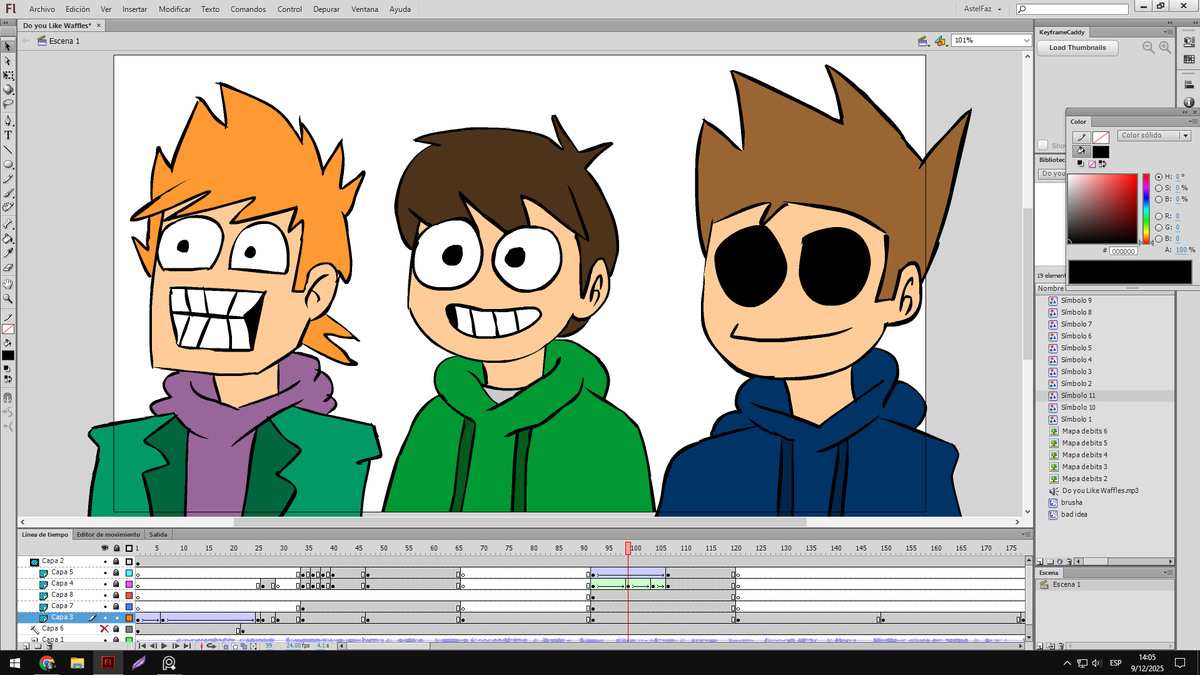Play the timeline animation
Screen dimensions: 1200x675
pos(164,646)
